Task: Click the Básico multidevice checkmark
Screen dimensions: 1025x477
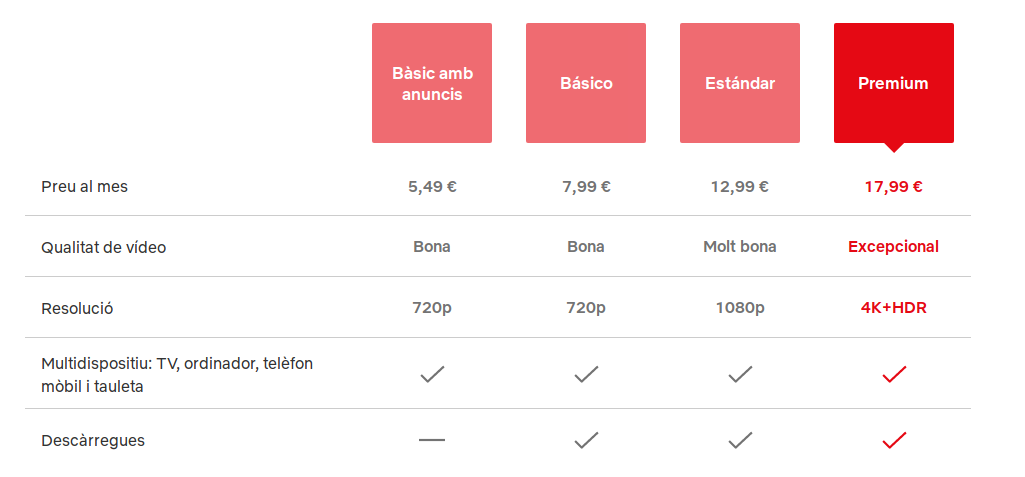Action: [x=586, y=374]
